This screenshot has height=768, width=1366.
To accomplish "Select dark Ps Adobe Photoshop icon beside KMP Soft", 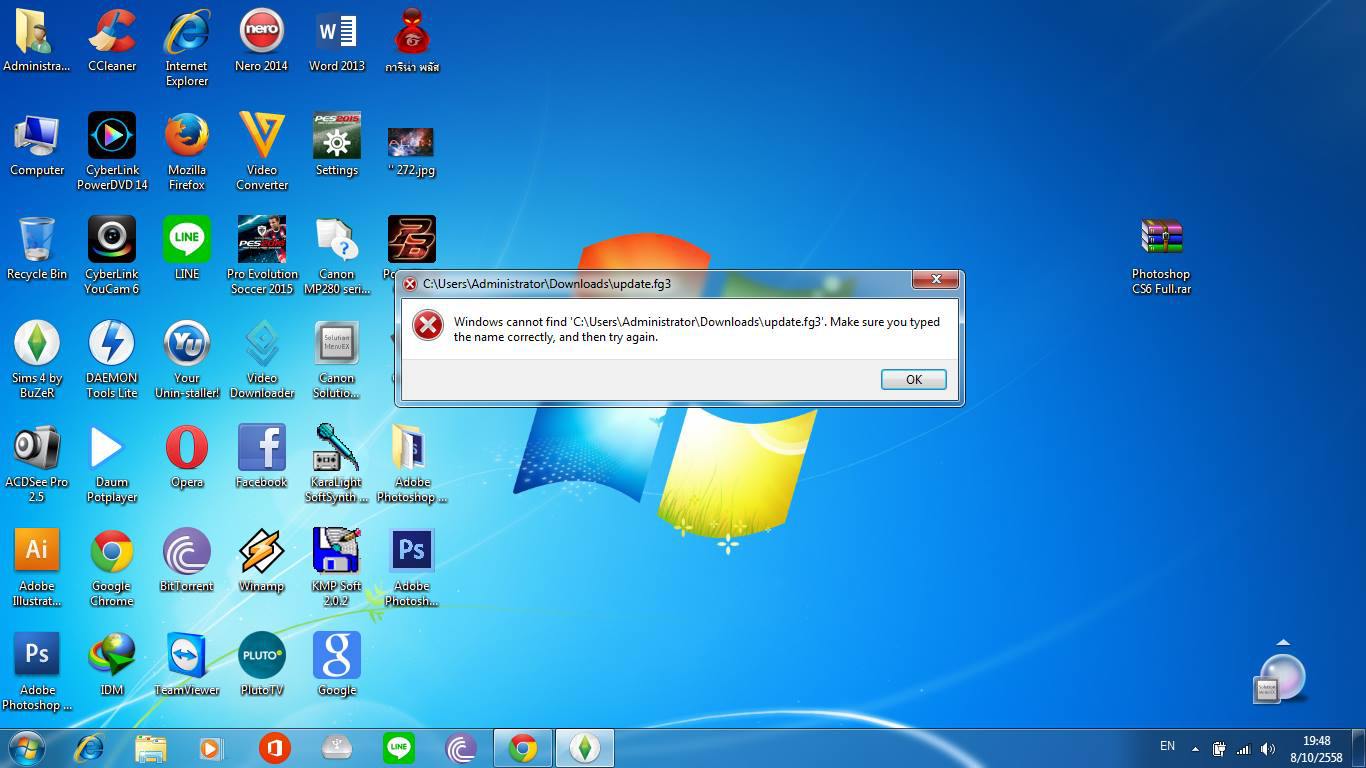I will point(412,568).
